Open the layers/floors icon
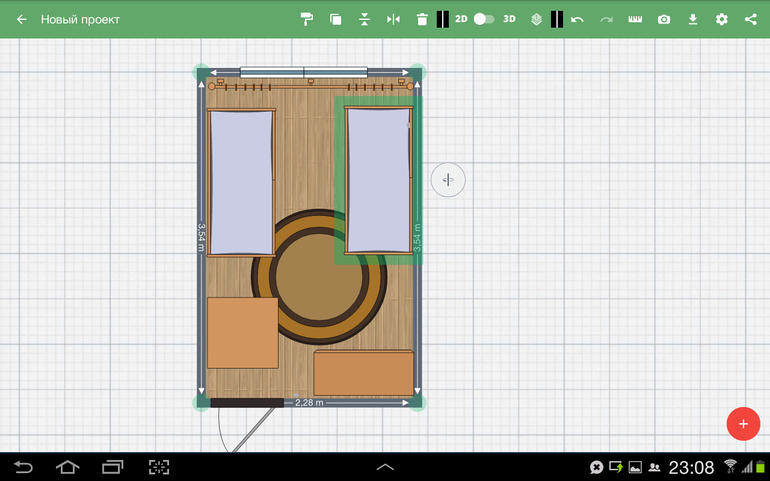770x481 pixels. [536, 19]
